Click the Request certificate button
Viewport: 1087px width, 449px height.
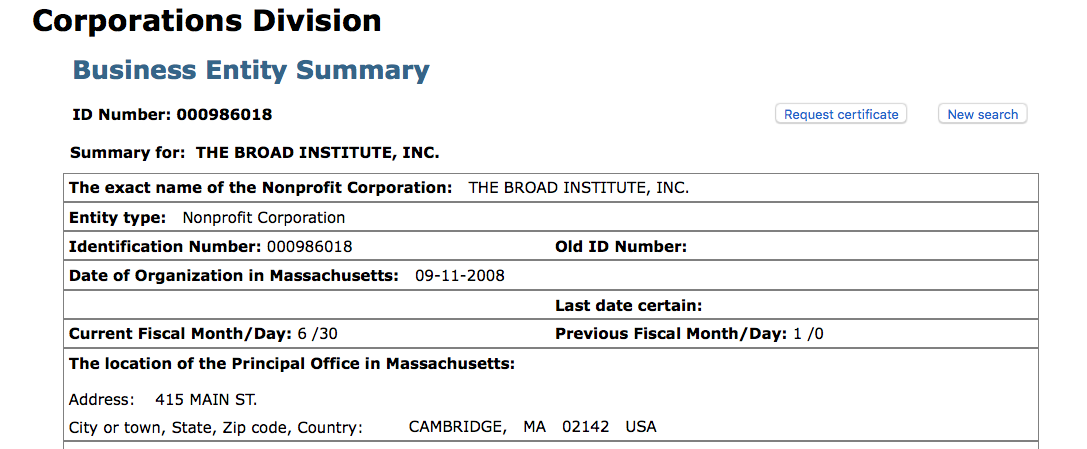pyautogui.click(x=841, y=114)
